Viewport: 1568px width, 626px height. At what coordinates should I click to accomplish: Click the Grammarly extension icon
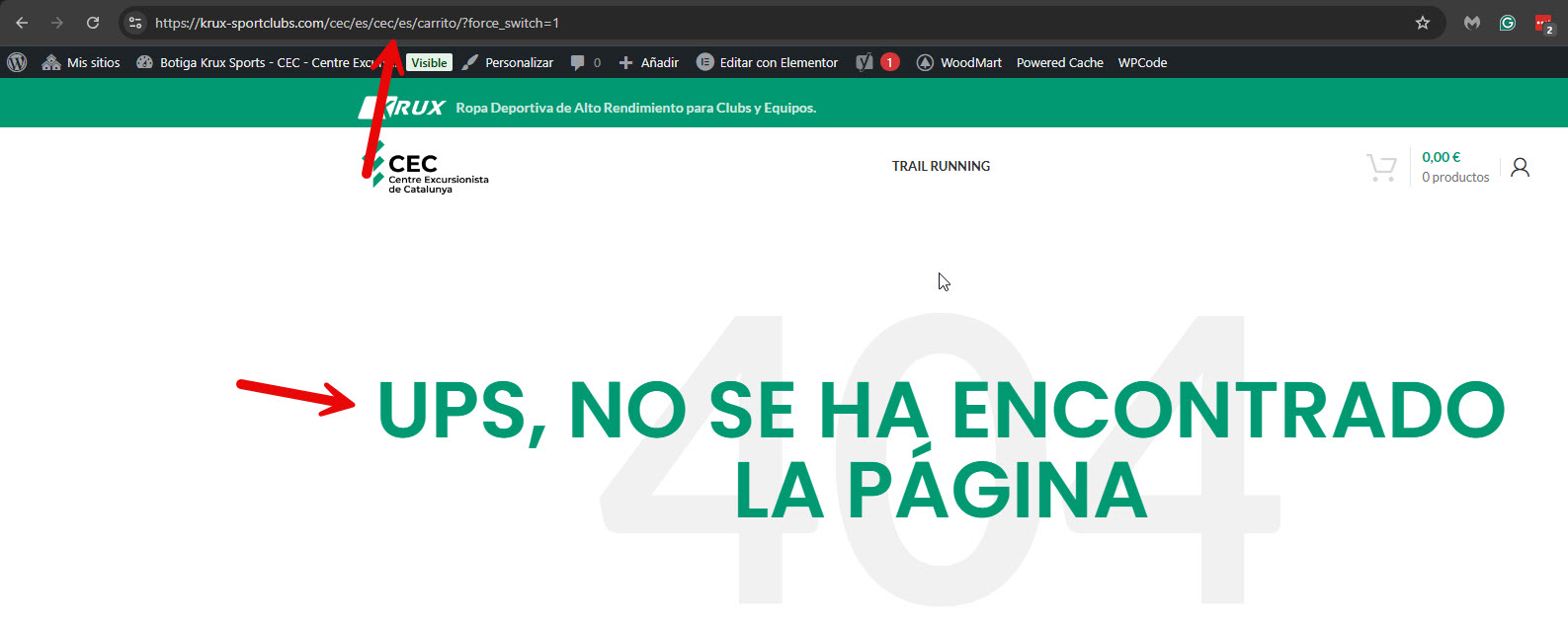pos(1508,23)
